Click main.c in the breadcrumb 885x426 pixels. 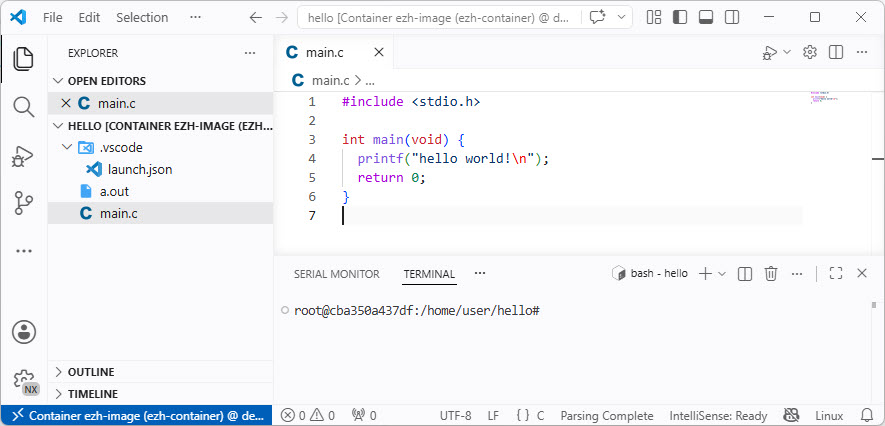(x=331, y=81)
